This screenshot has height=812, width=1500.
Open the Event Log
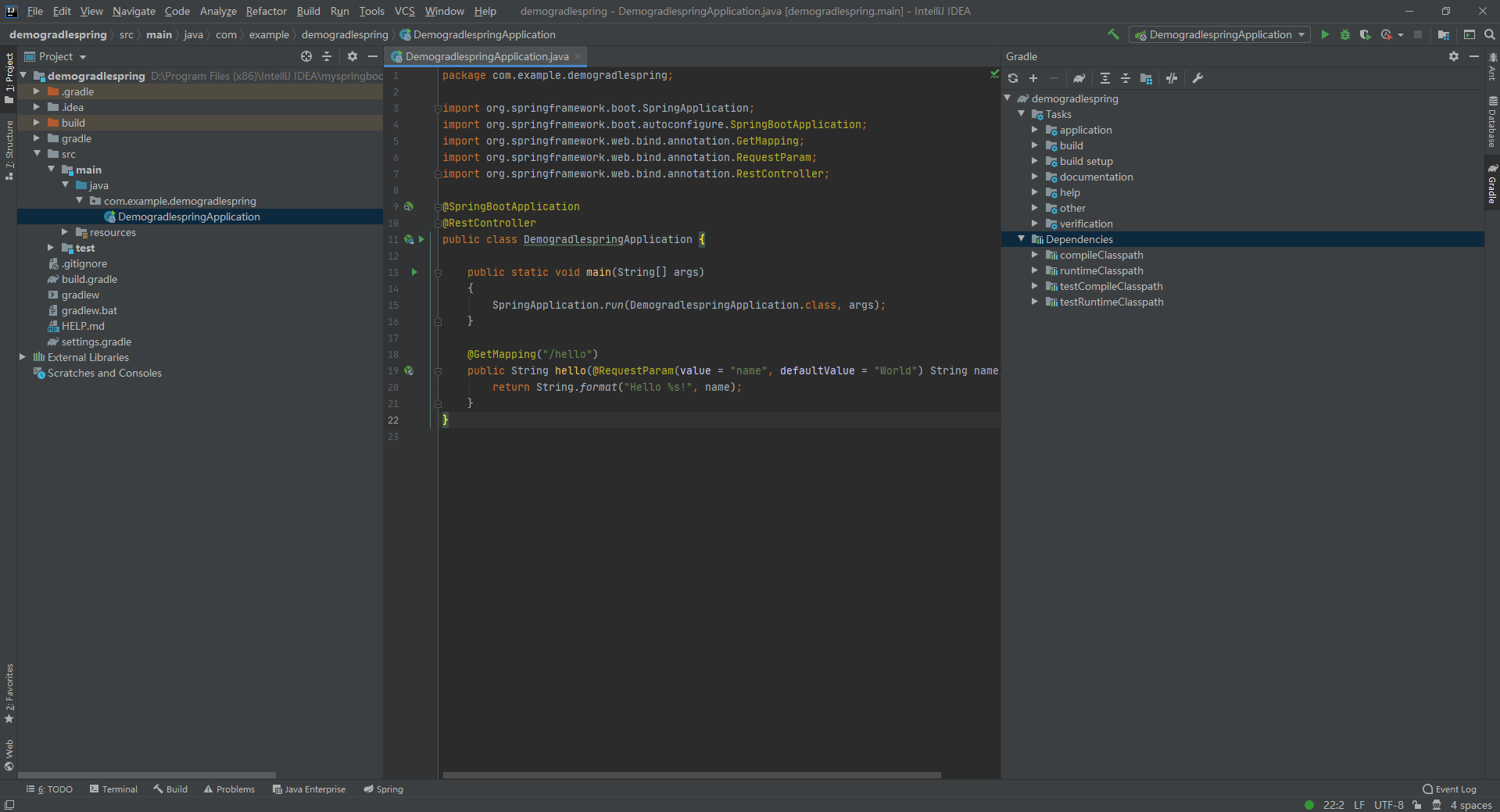click(x=1450, y=789)
